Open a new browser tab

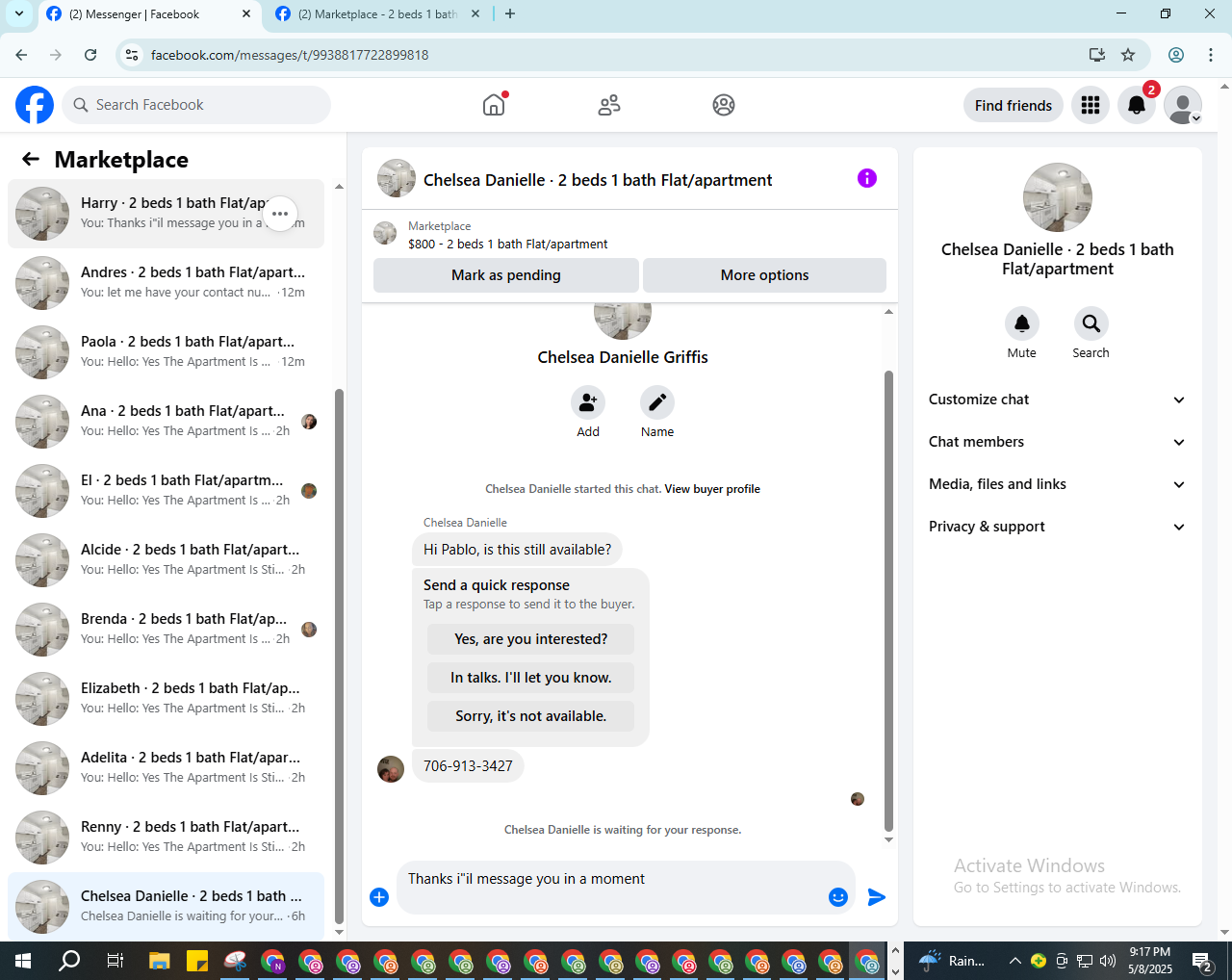coord(510,14)
